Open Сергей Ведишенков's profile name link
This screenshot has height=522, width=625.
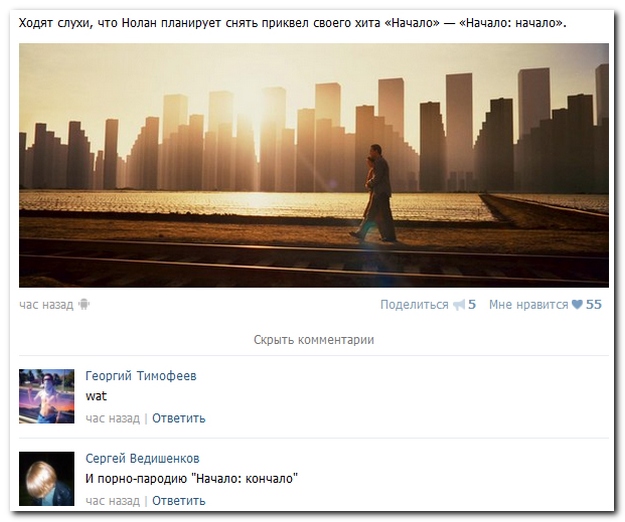click(x=142, y=458)
